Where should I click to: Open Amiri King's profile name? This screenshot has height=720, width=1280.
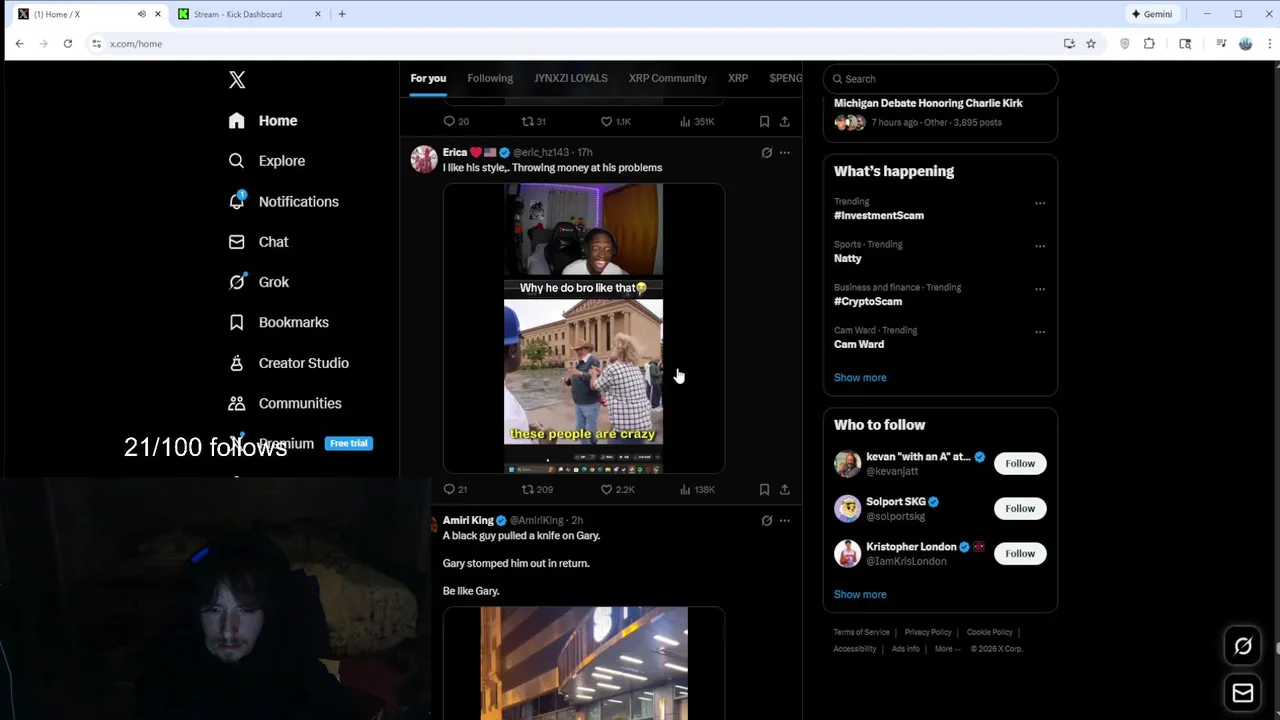tap(468, 520)
